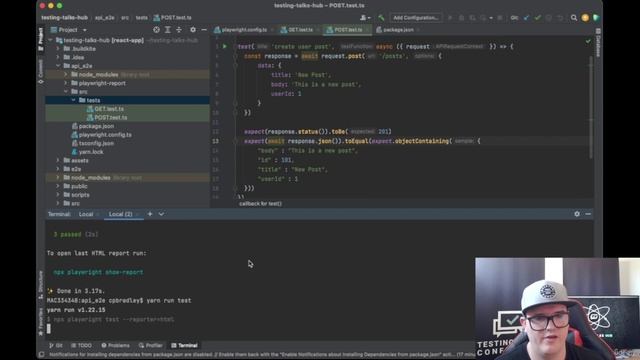Select the public folder in tree
Viewport: 640px width, 360px height.
coord(79,186)
